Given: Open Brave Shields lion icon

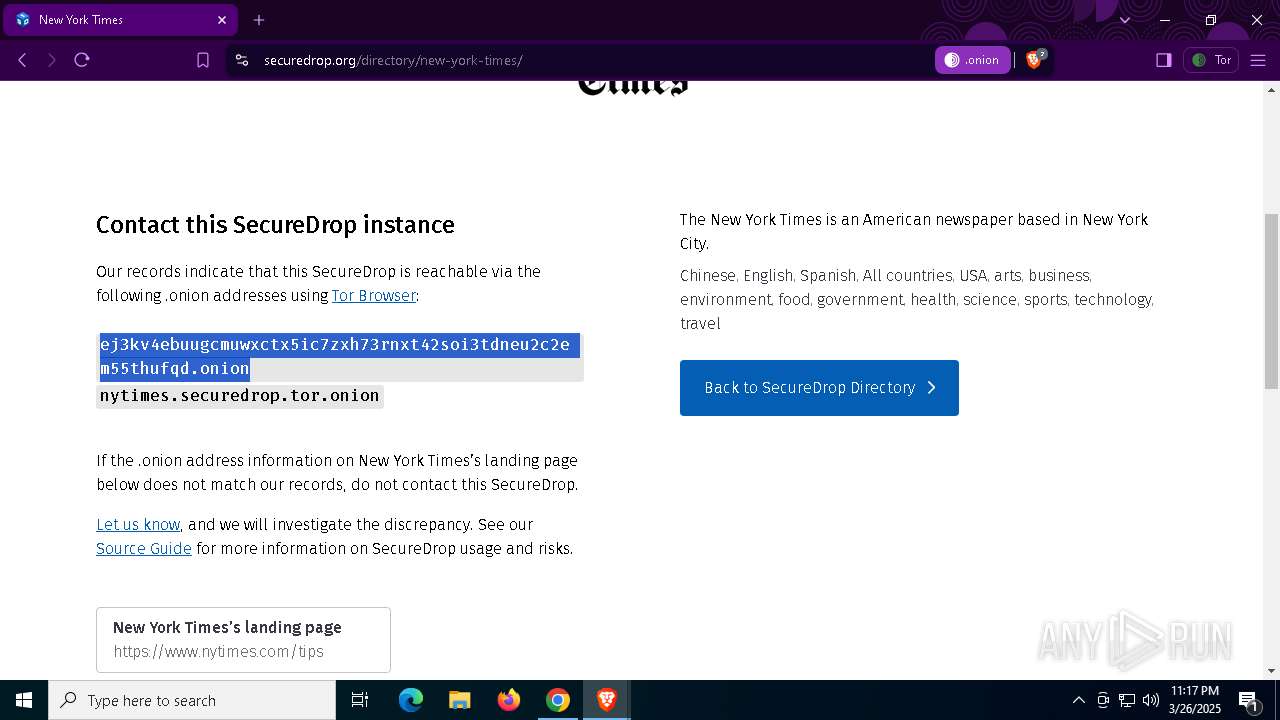Looking at the screenshot, I should 1036,60.
